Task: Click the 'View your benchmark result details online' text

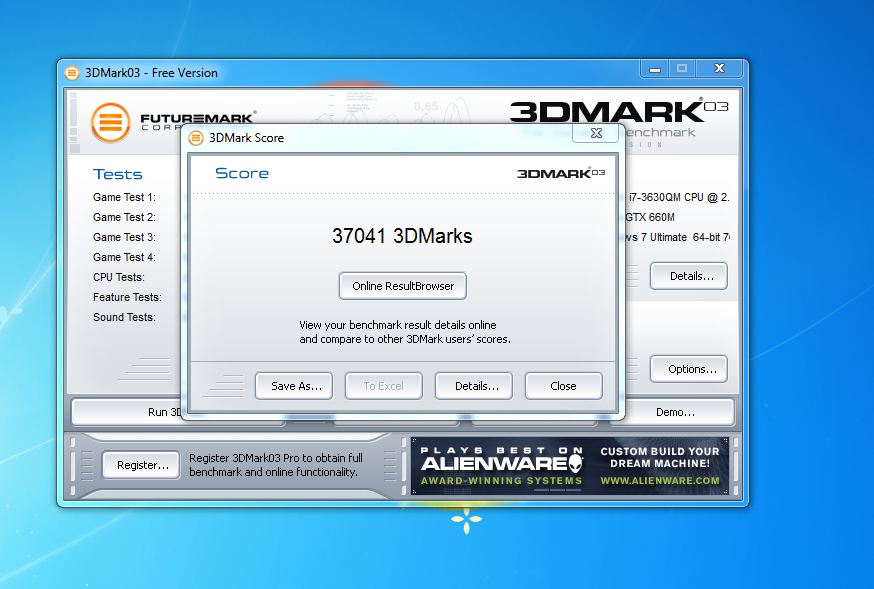Action: coord(397,325)
